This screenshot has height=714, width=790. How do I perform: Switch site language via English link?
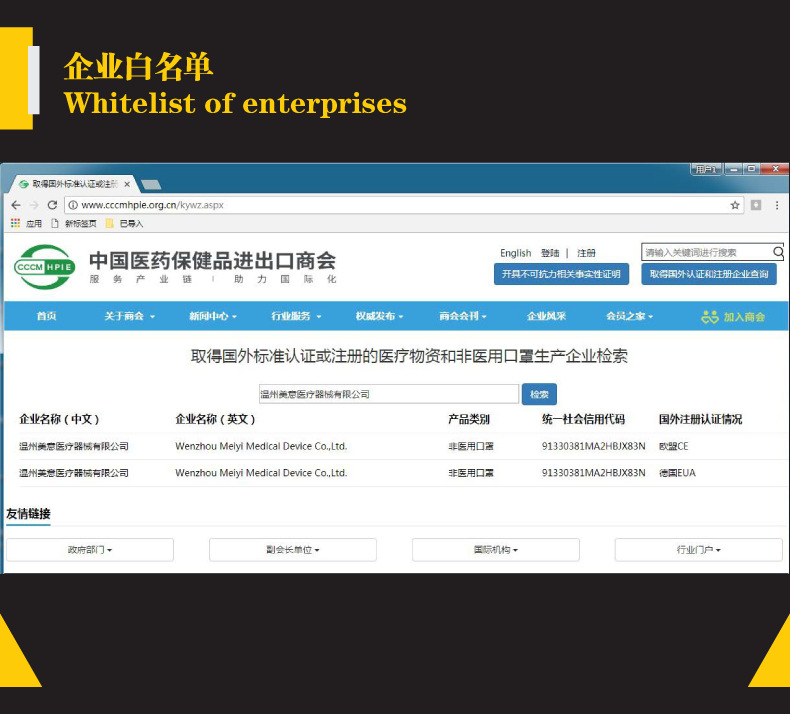(515, 253)
